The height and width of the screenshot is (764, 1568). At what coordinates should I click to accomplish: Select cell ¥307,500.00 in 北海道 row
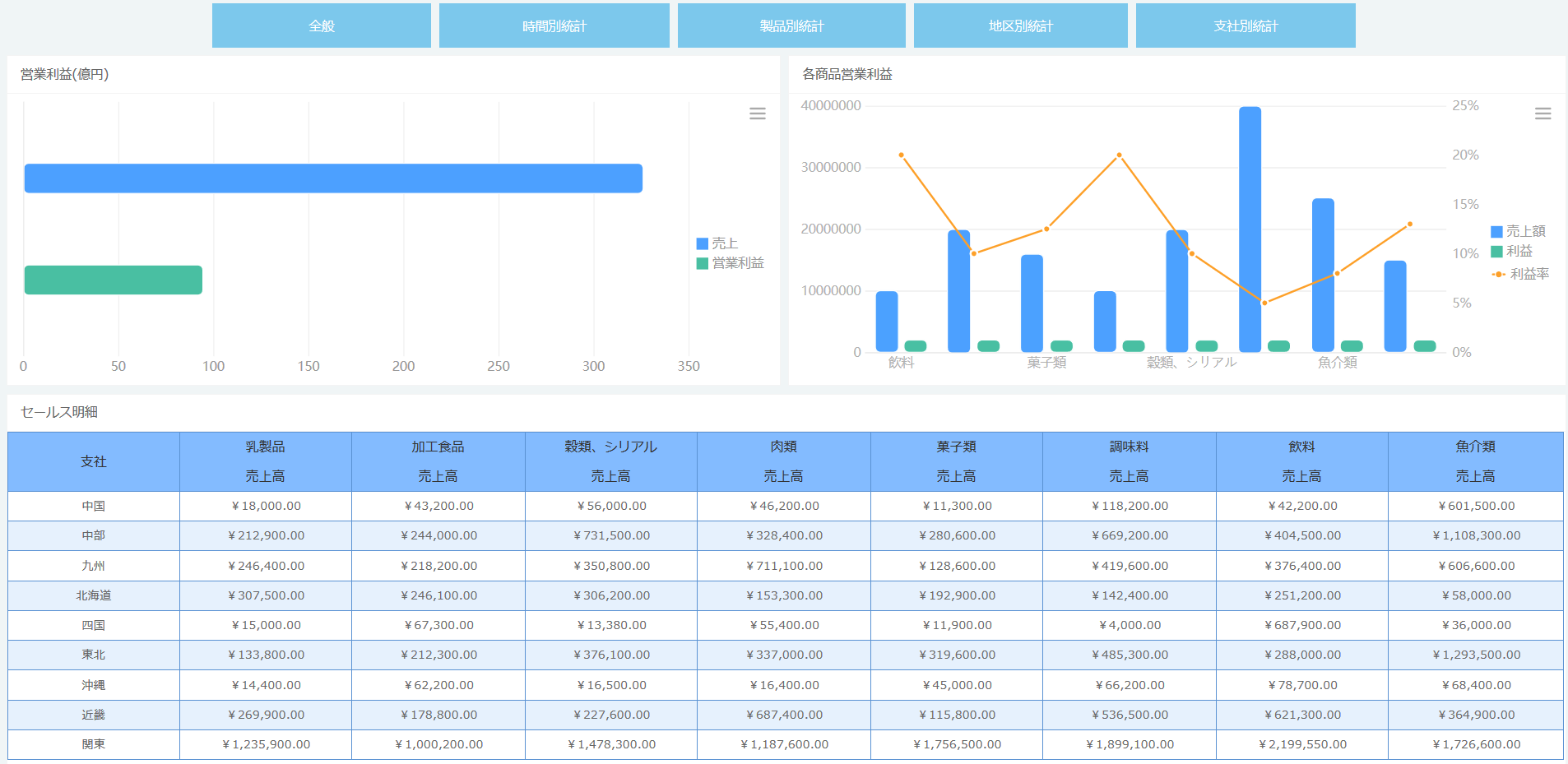(x=265, y=595)
